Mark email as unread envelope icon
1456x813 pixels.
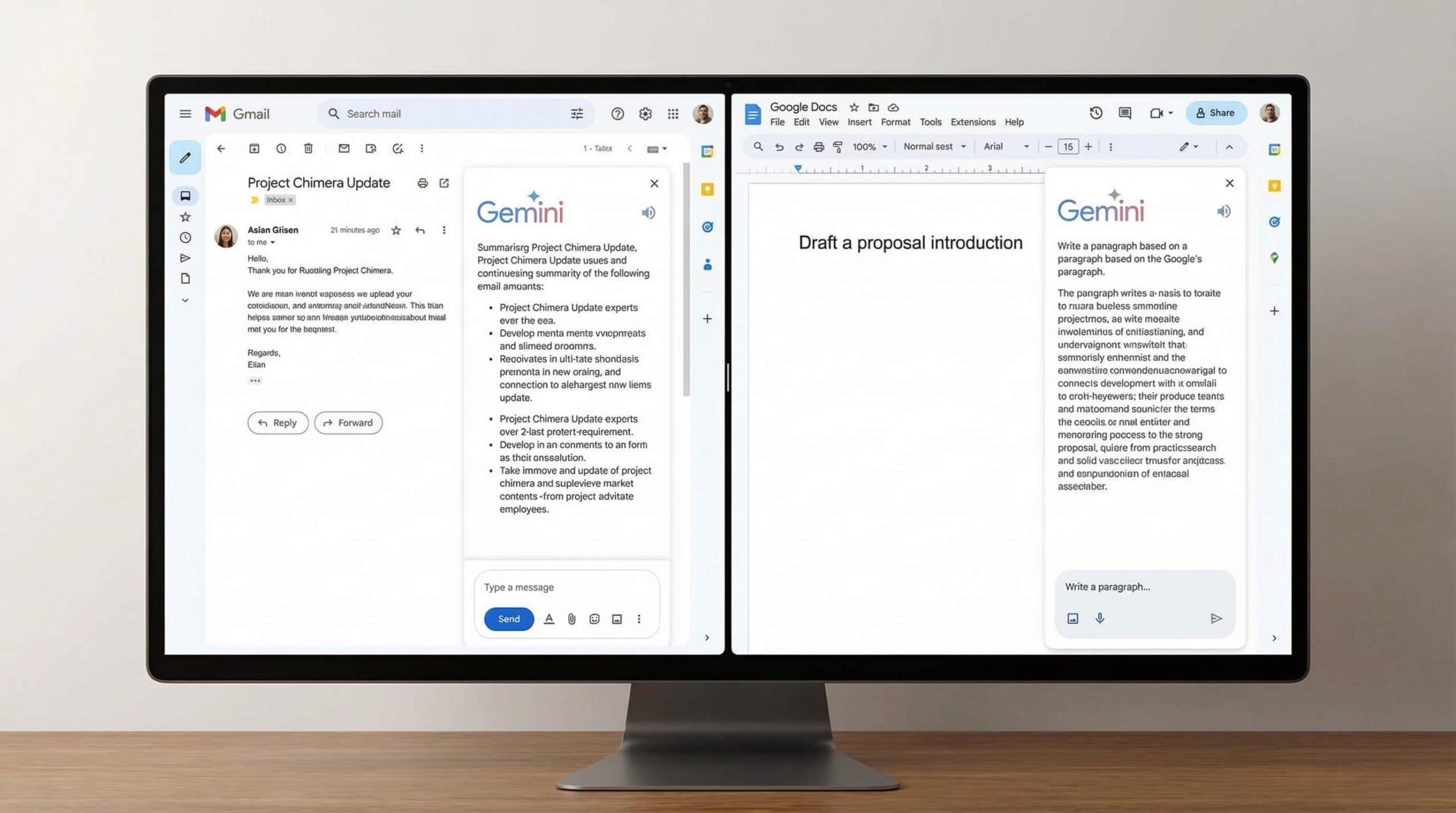coord(344,148)
